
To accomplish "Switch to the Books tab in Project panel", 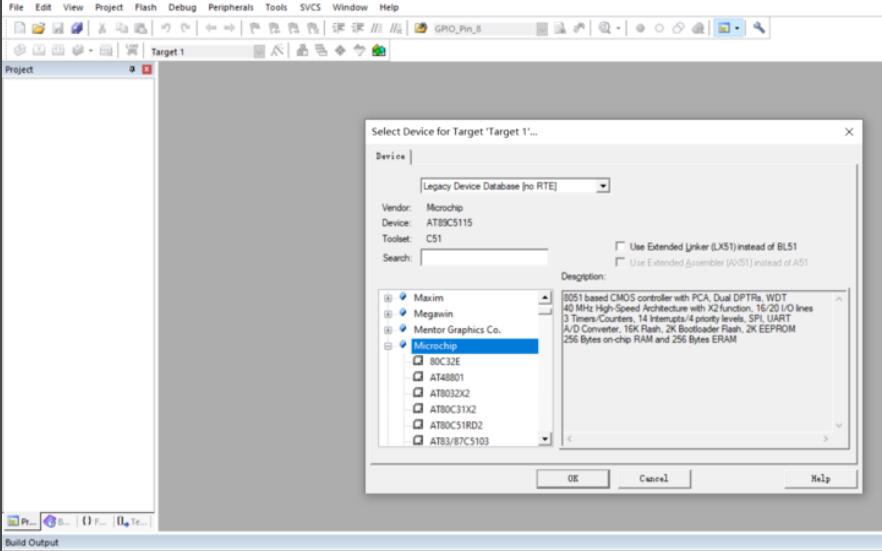I will 56,521.
